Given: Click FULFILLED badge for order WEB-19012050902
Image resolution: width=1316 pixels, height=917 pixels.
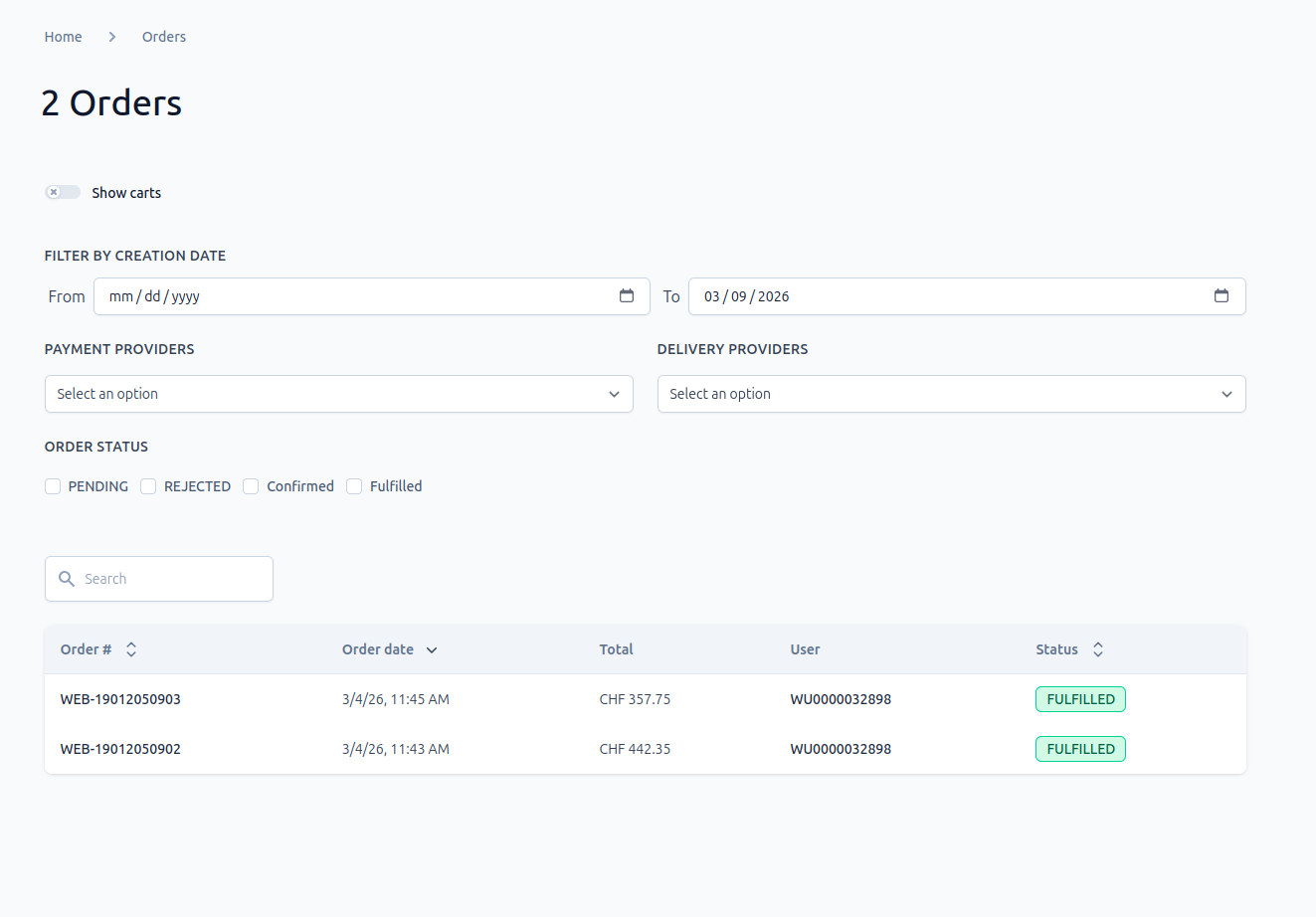Looking at the screenshot, I should (x=1080, y=749).
